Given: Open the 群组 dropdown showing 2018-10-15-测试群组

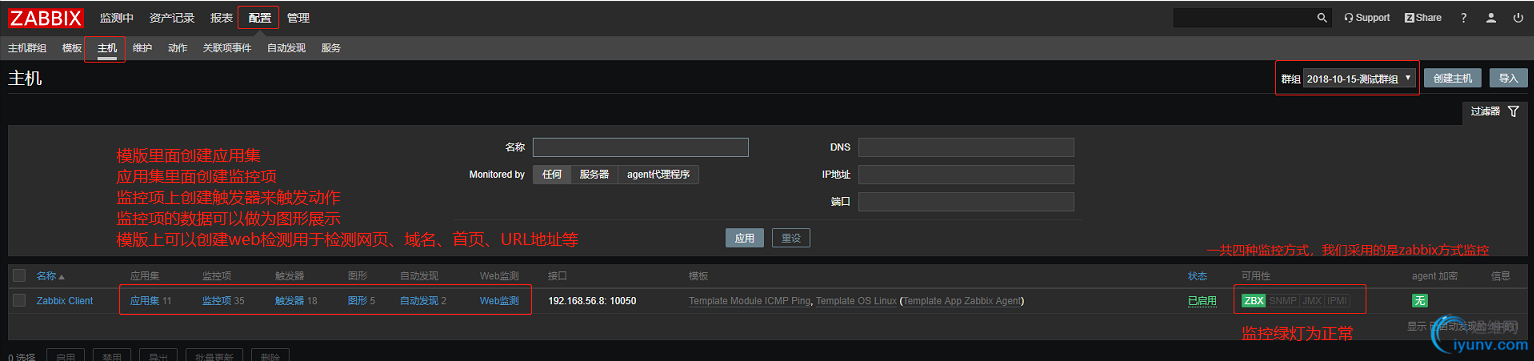Looking at the screenshot, I should pyautogui.click(x=1360, y=78).
